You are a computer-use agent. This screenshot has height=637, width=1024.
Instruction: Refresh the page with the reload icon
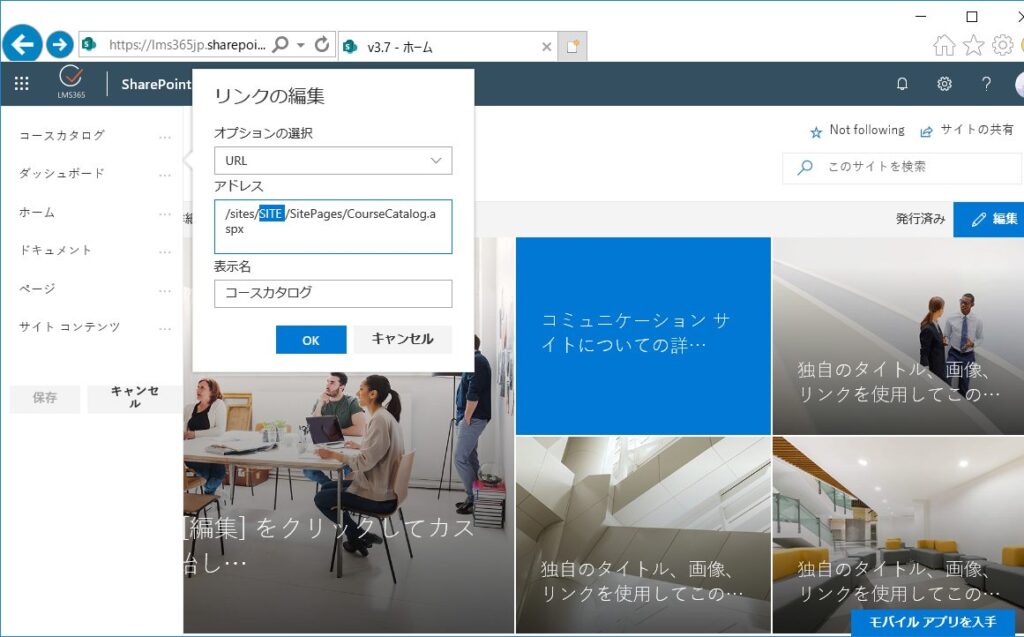[322, 44]
